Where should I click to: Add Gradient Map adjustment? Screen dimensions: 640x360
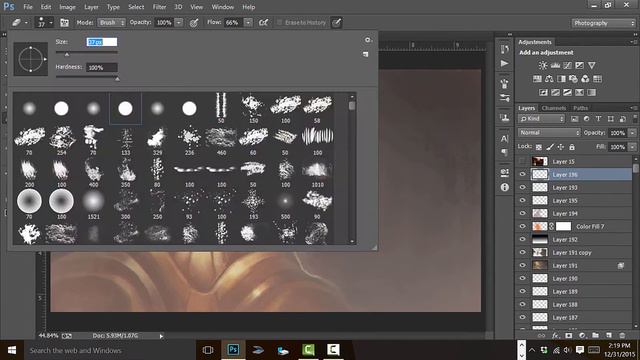pos(591,93)
